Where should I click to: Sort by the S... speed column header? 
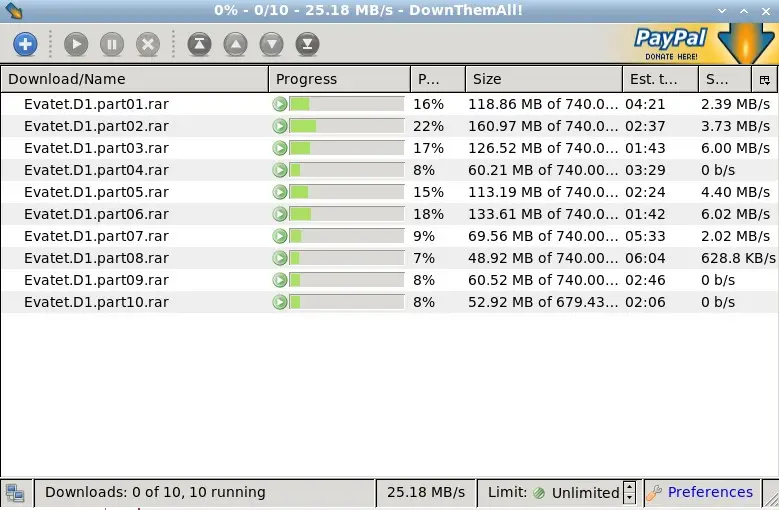coord(724,79)
